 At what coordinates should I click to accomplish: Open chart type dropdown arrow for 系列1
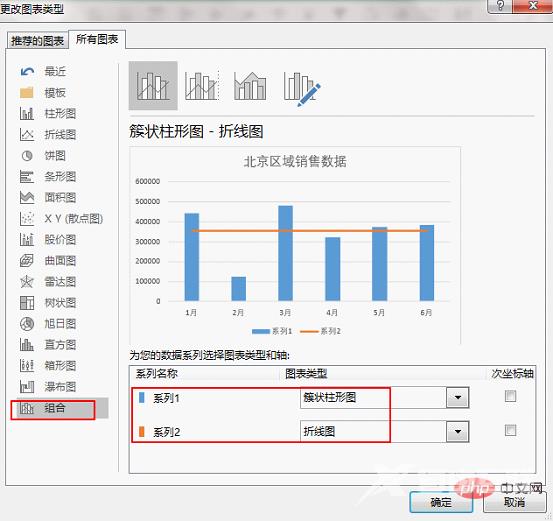click(x=458, y=398)
